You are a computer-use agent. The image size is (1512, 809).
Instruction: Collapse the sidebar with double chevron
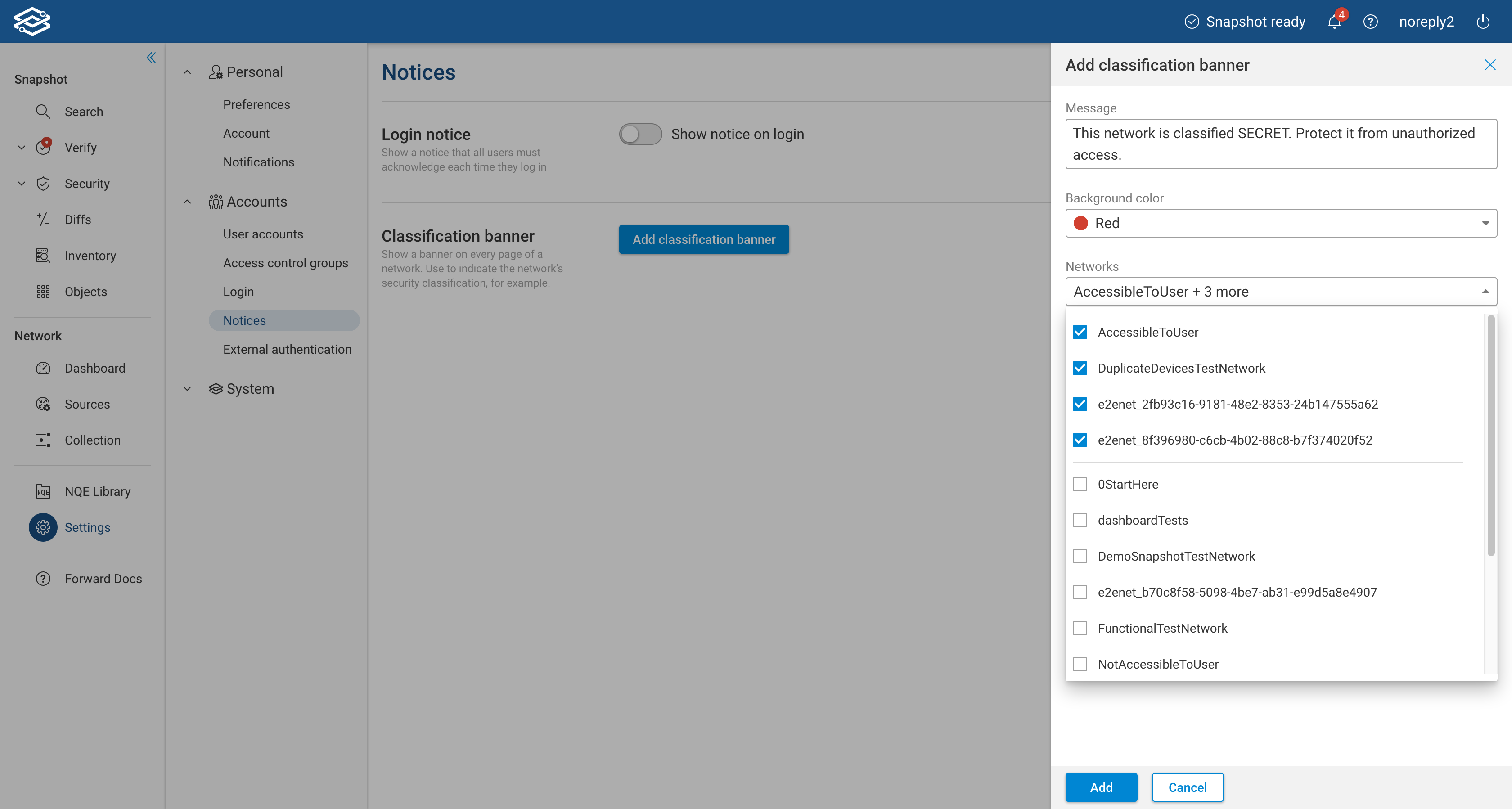pyautogui.click(x=151, y=58)
